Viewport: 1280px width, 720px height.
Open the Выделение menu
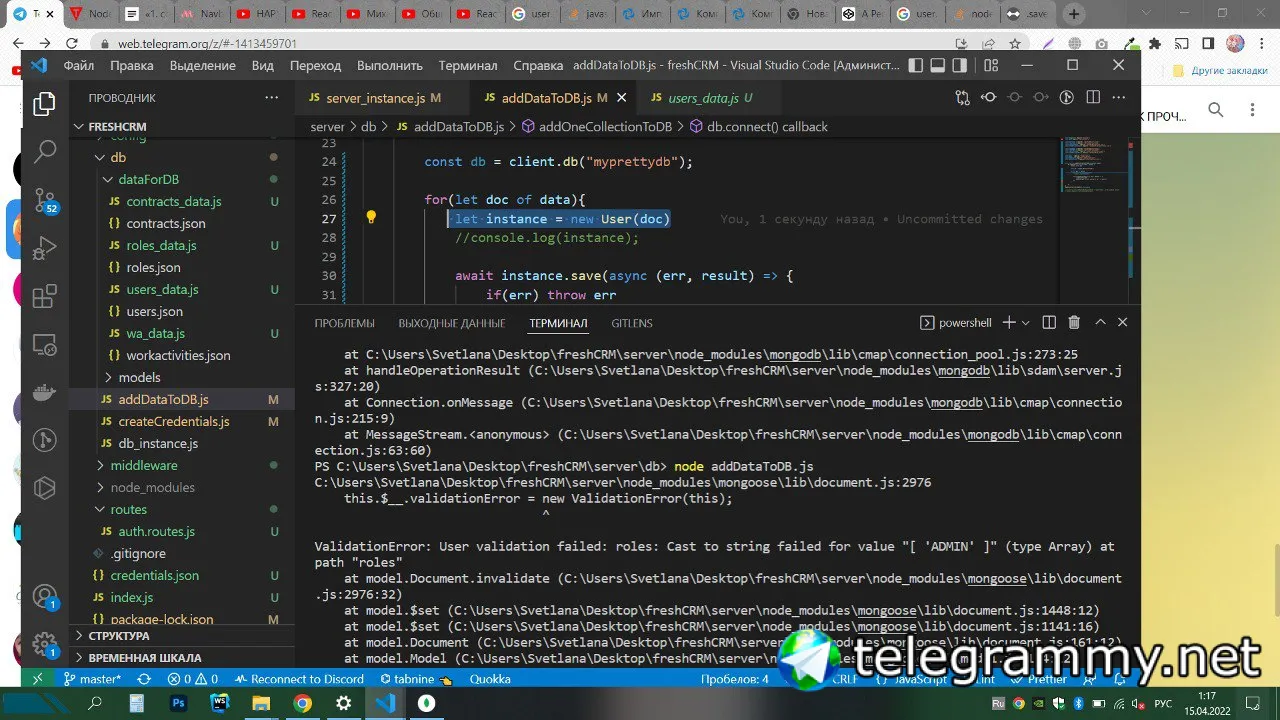pos(203,65)
